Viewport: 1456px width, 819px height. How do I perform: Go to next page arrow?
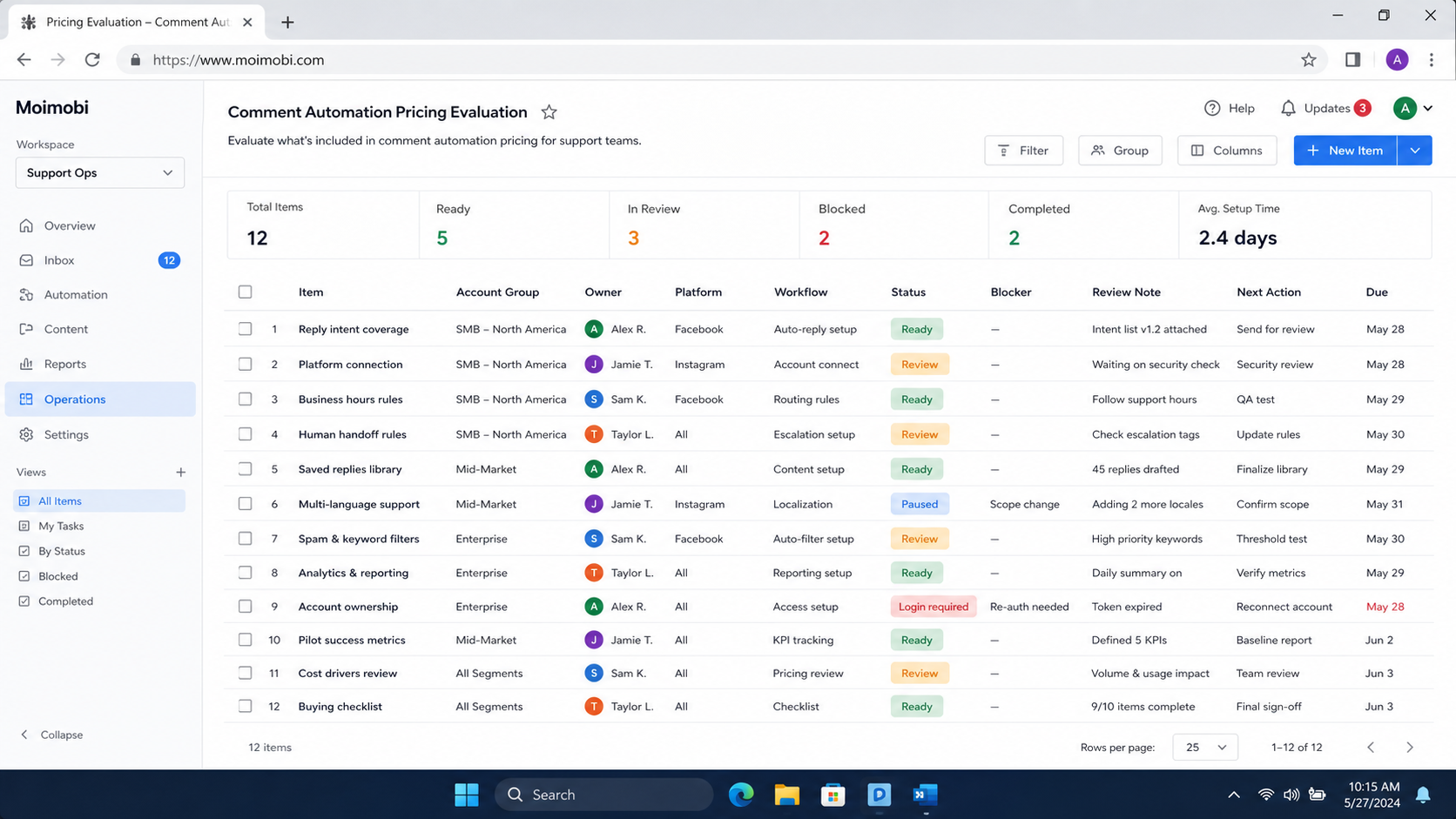click(1410, 748)
